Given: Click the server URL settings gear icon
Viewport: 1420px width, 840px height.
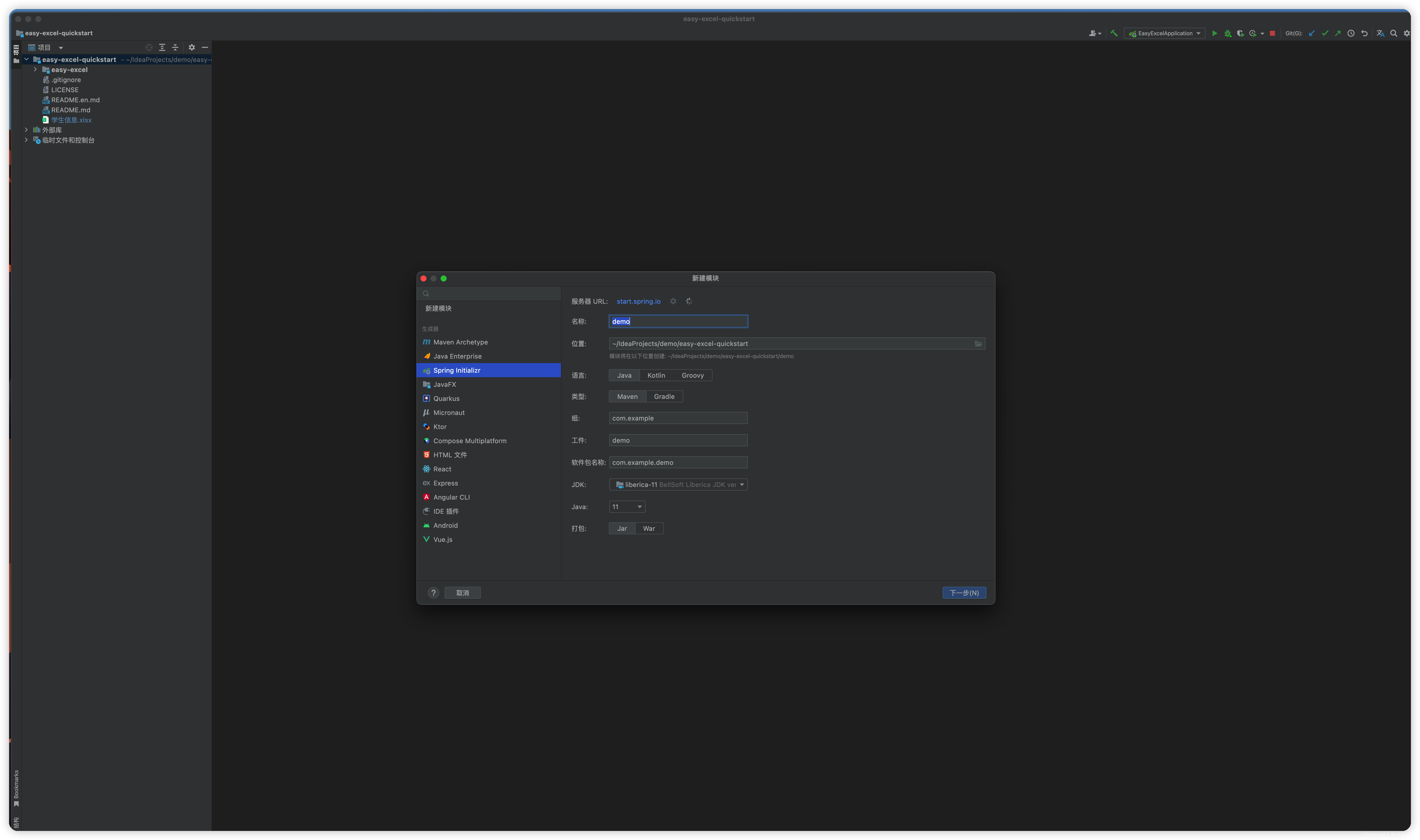Looking at the screenshot, I should coord(673,301).
